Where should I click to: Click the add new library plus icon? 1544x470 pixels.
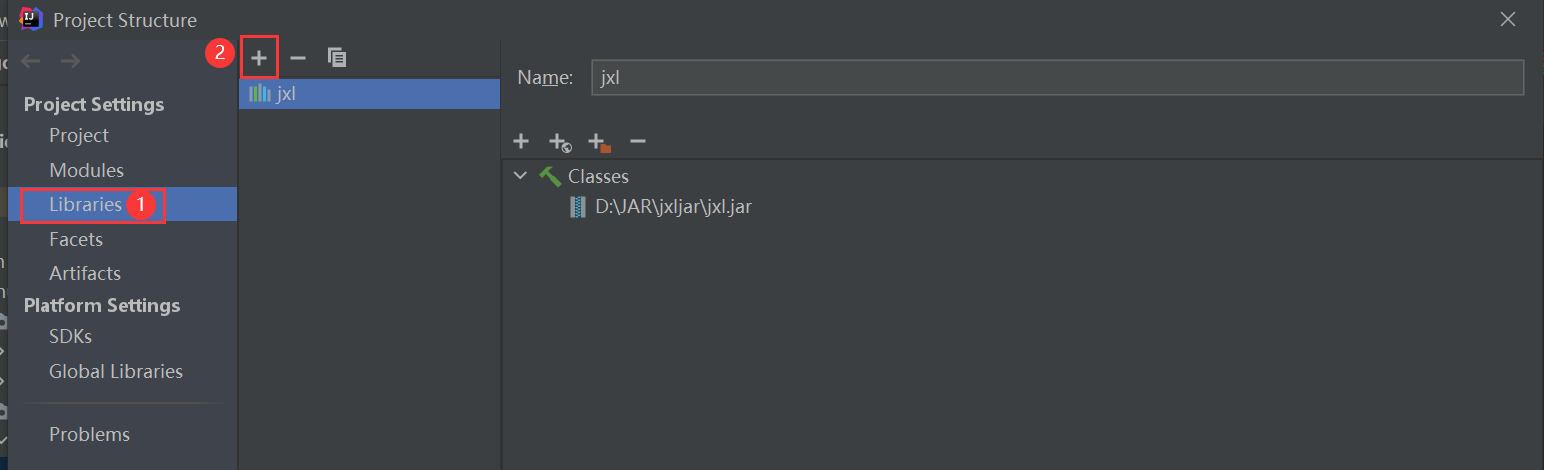click(259, 58)
